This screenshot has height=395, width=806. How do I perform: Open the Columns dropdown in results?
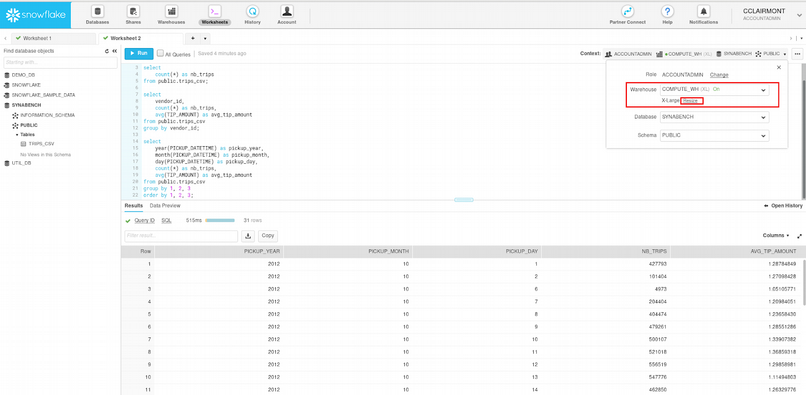coord(776,236)
